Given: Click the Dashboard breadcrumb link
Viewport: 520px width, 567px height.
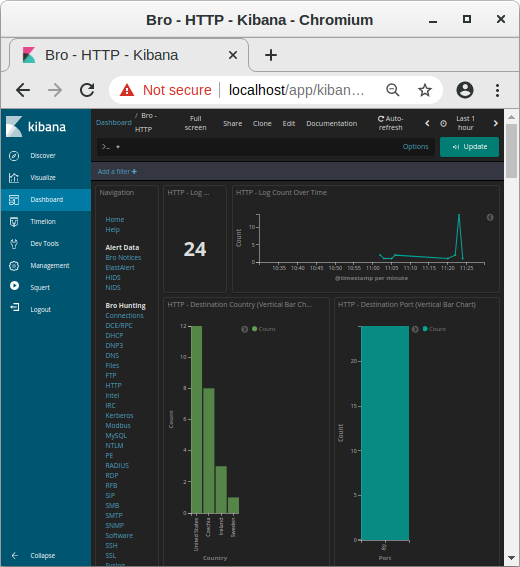Looking at the screenshot, I should pyautogui.click(x=114, y=123).
